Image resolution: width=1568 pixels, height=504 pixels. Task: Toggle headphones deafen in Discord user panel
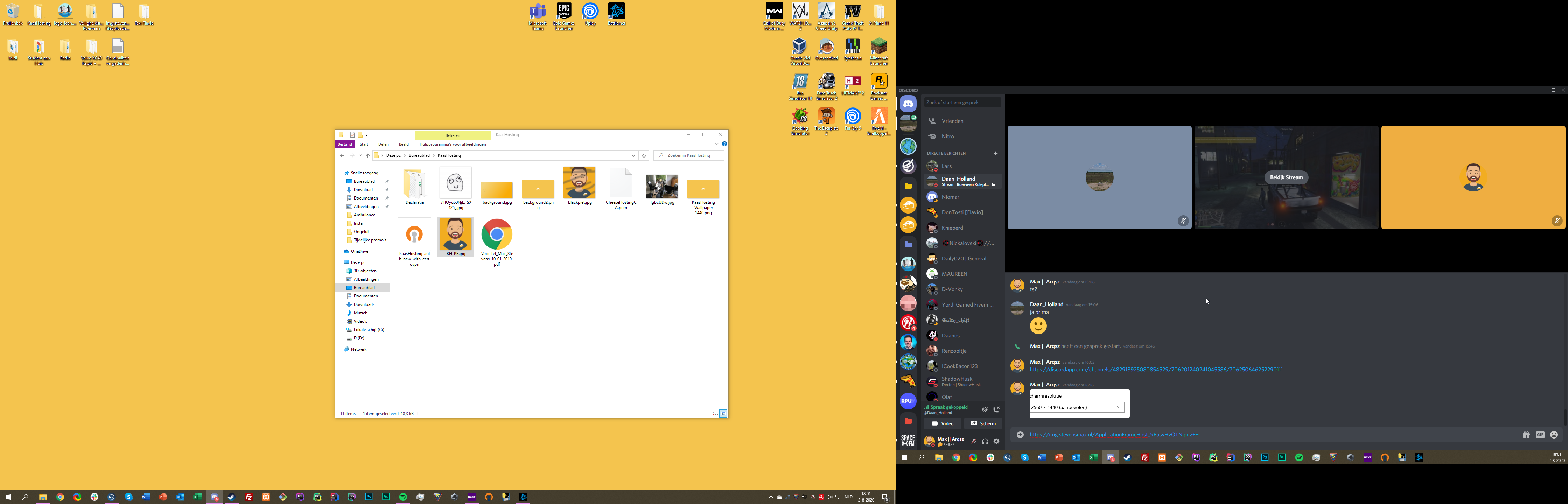click(x=985, y=441)
